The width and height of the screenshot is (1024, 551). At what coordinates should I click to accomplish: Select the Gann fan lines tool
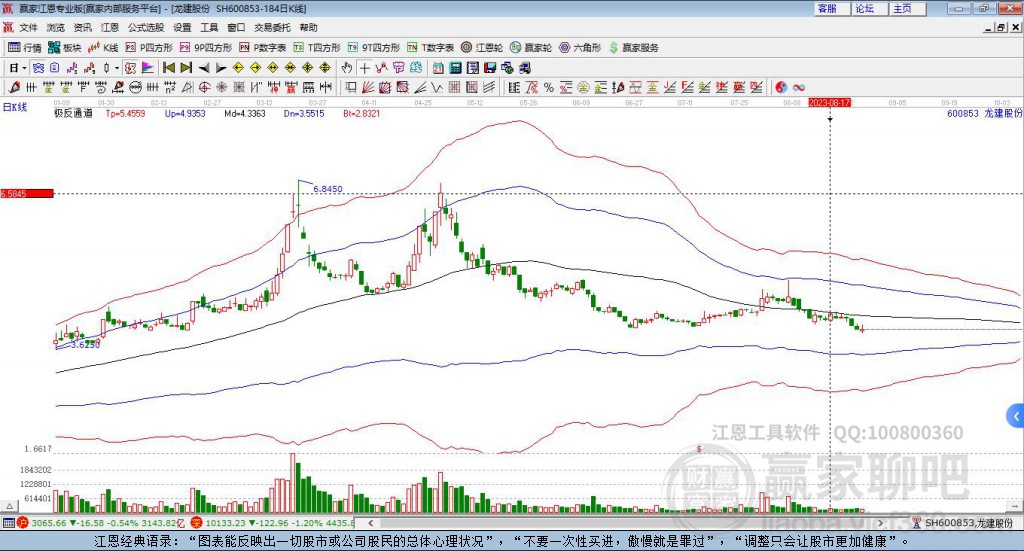[x=368, y=87]
